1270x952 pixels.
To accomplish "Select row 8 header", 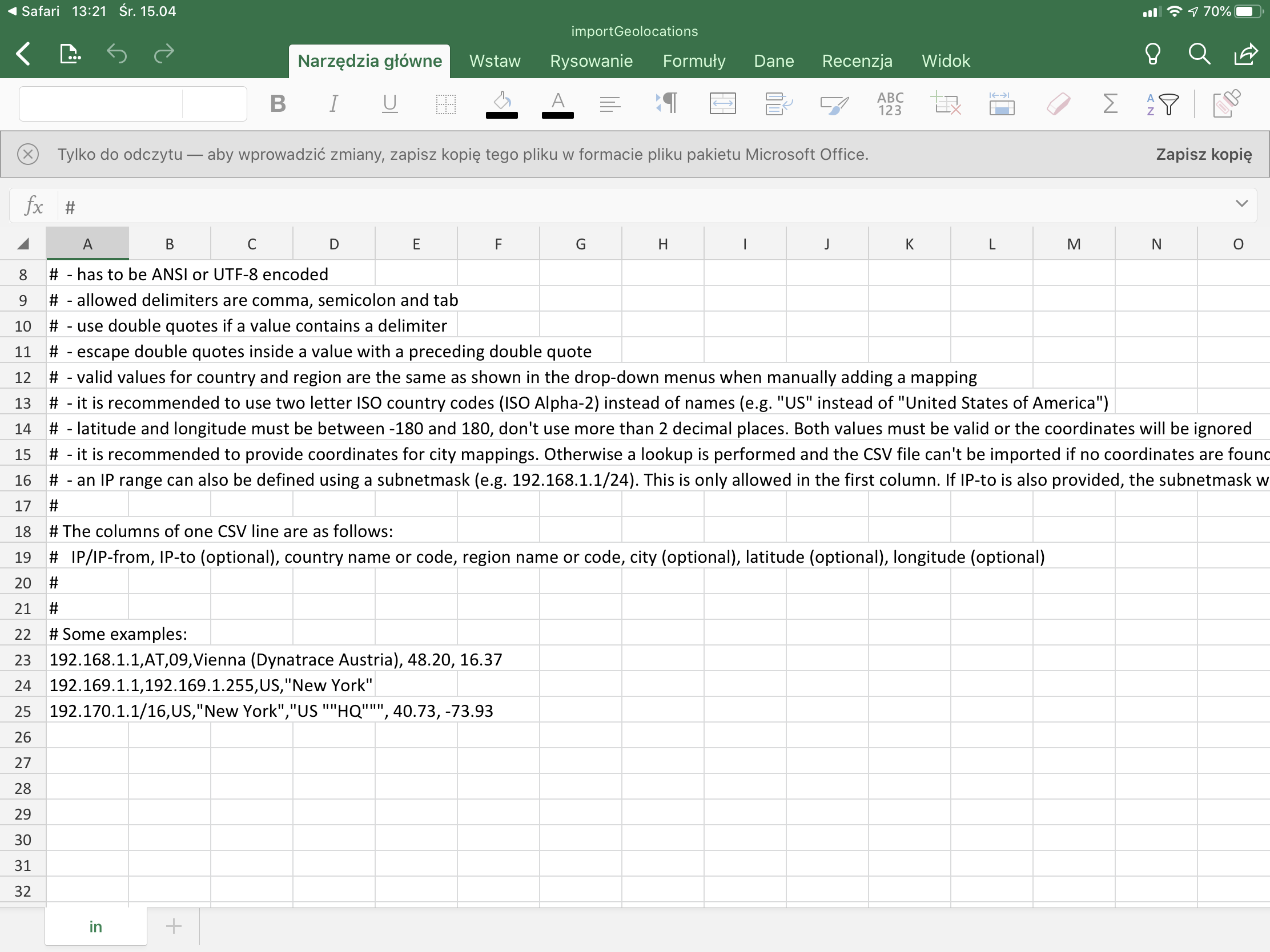I will (x=23, y=275).
